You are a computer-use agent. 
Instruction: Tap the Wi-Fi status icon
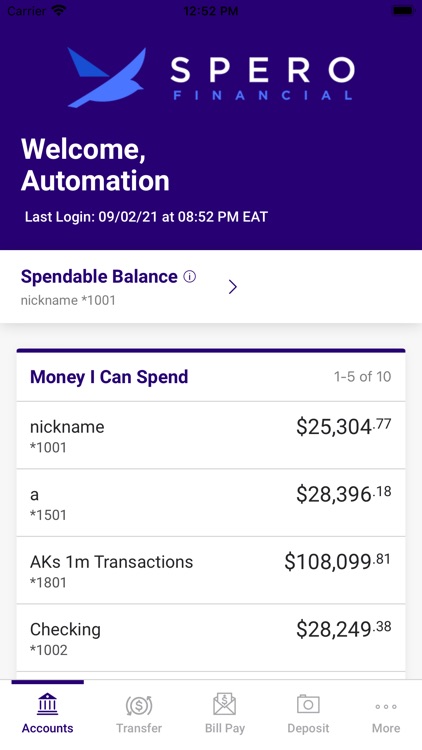click(59, 10)
